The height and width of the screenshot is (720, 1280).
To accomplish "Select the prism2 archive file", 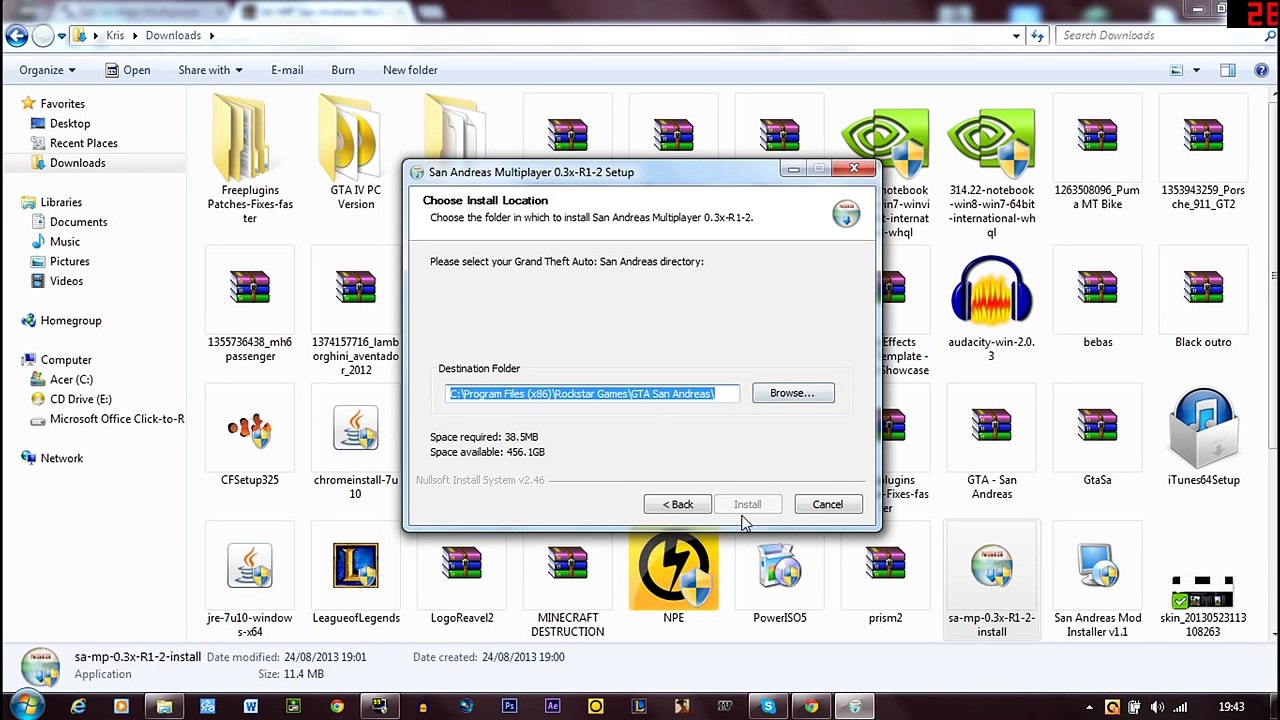I will tap(885, 574).
